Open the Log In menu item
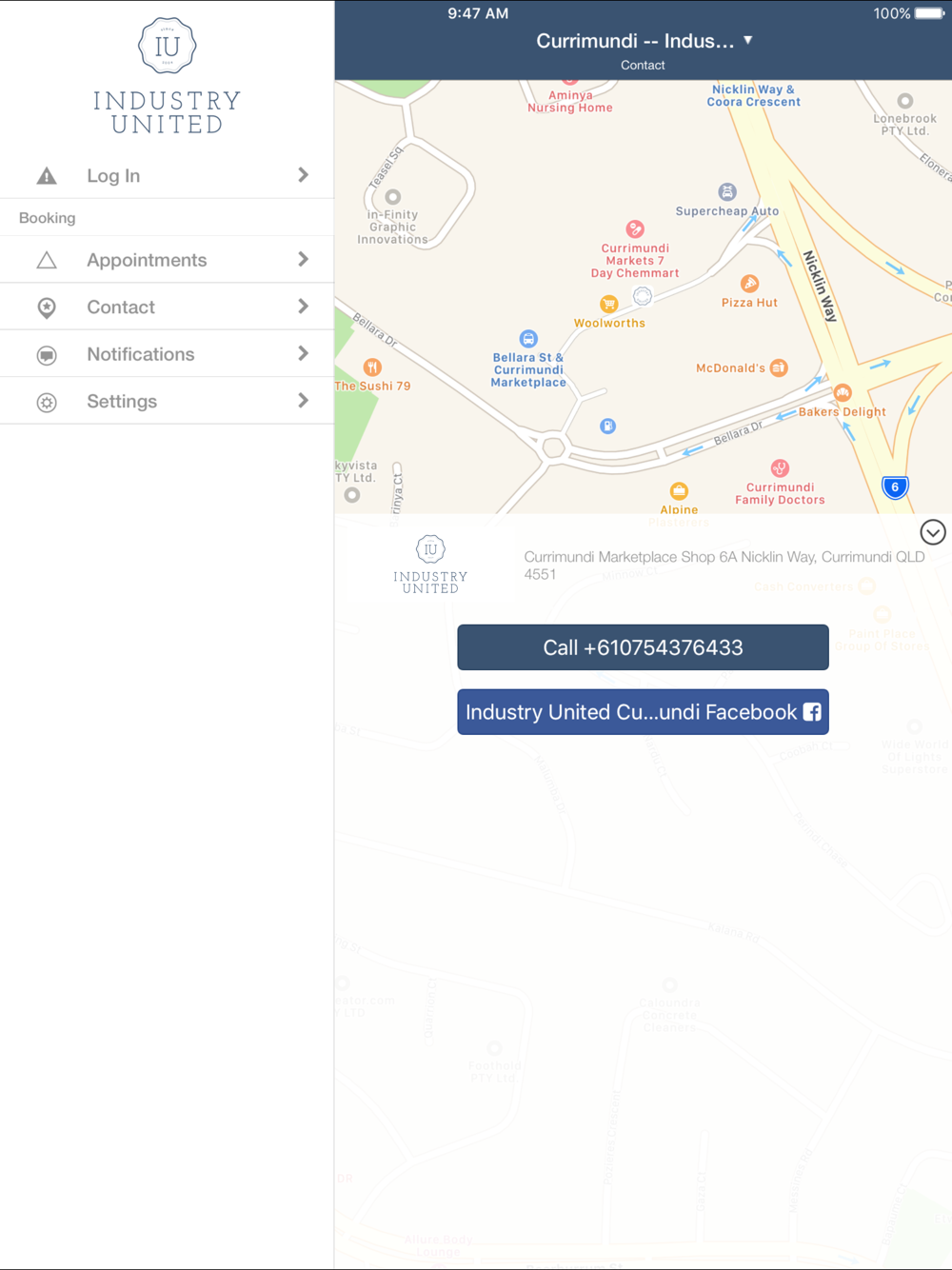The image size is (952, 1270). [x=167, y=175]
